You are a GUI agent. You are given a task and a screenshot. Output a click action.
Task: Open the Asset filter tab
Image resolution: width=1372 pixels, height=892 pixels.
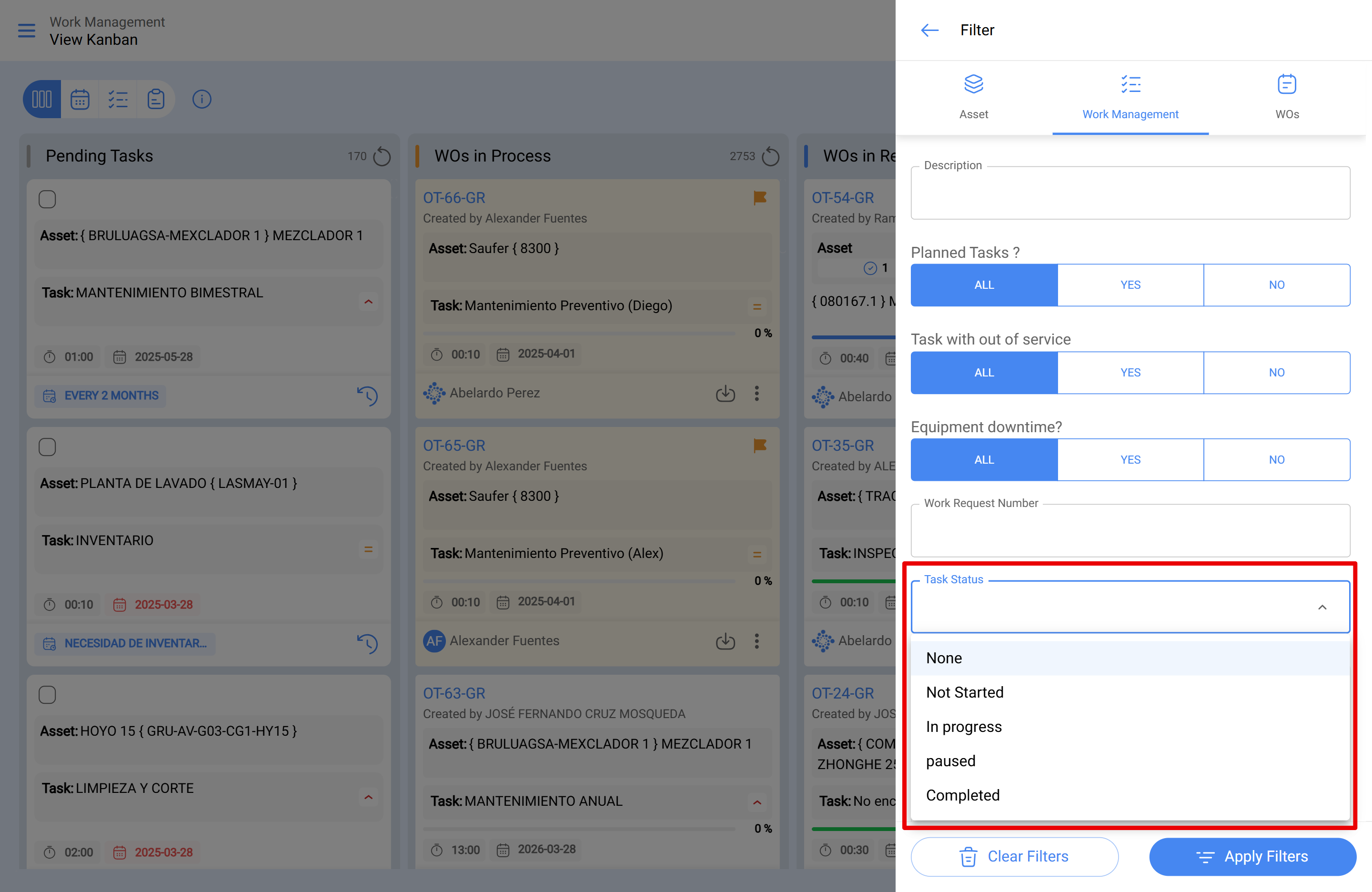[974, 98]
